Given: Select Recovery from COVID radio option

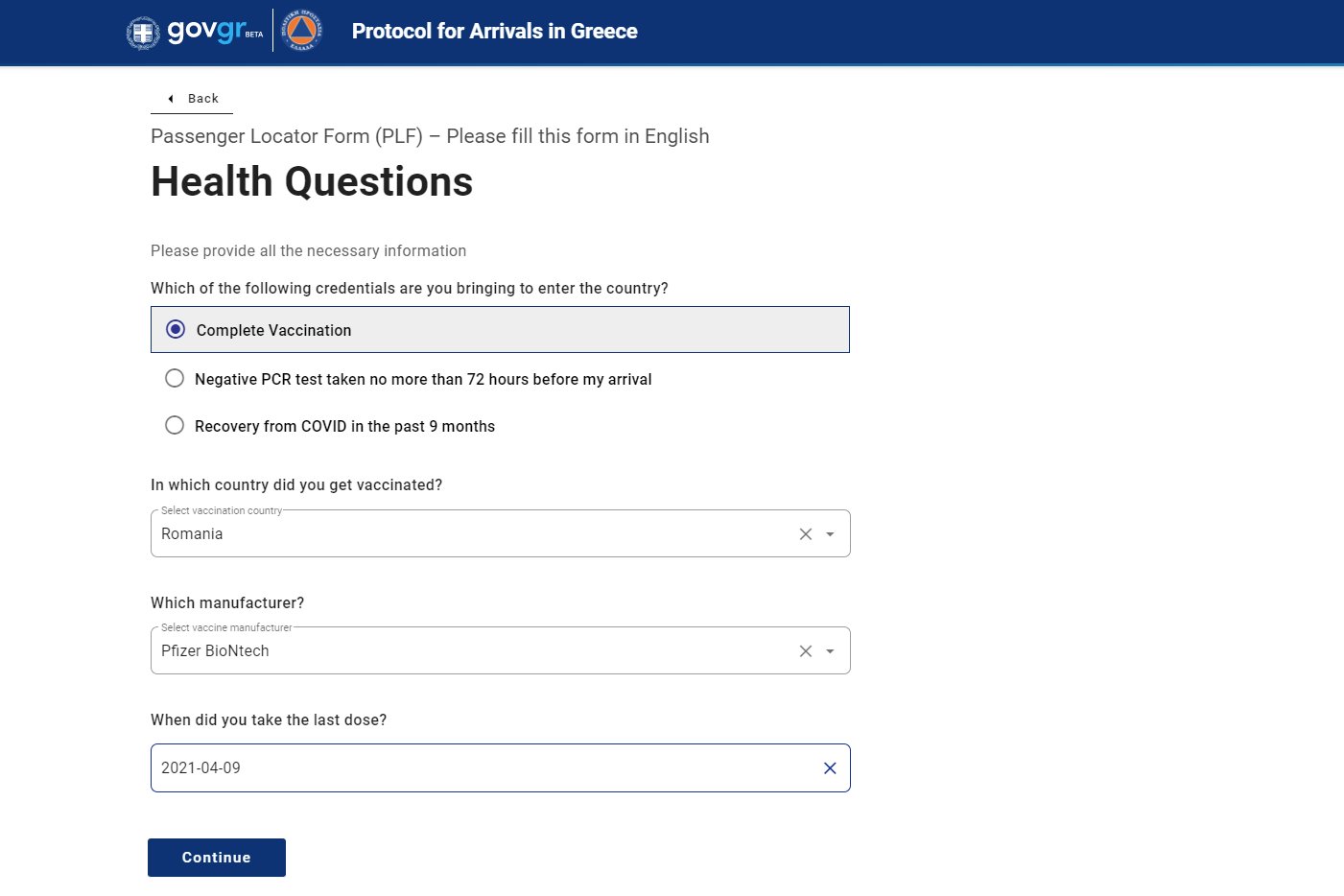Looking at the screenshot, I should [x=175, y=426].
